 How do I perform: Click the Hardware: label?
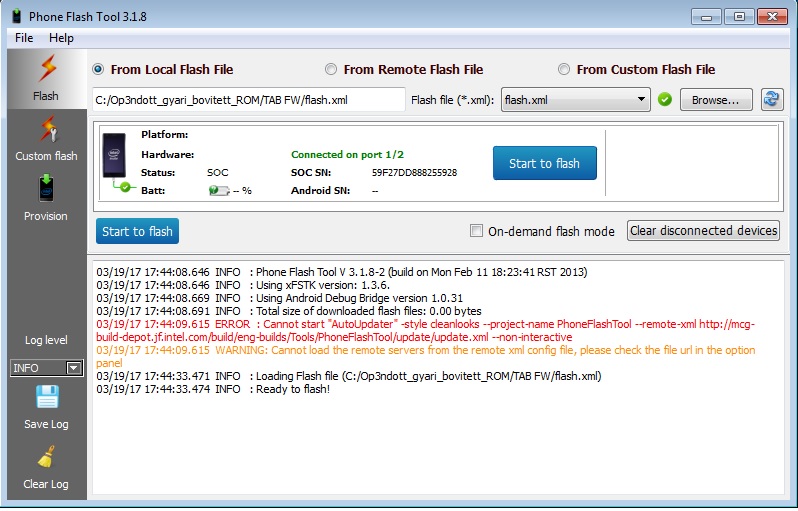(x=167, y=155)
